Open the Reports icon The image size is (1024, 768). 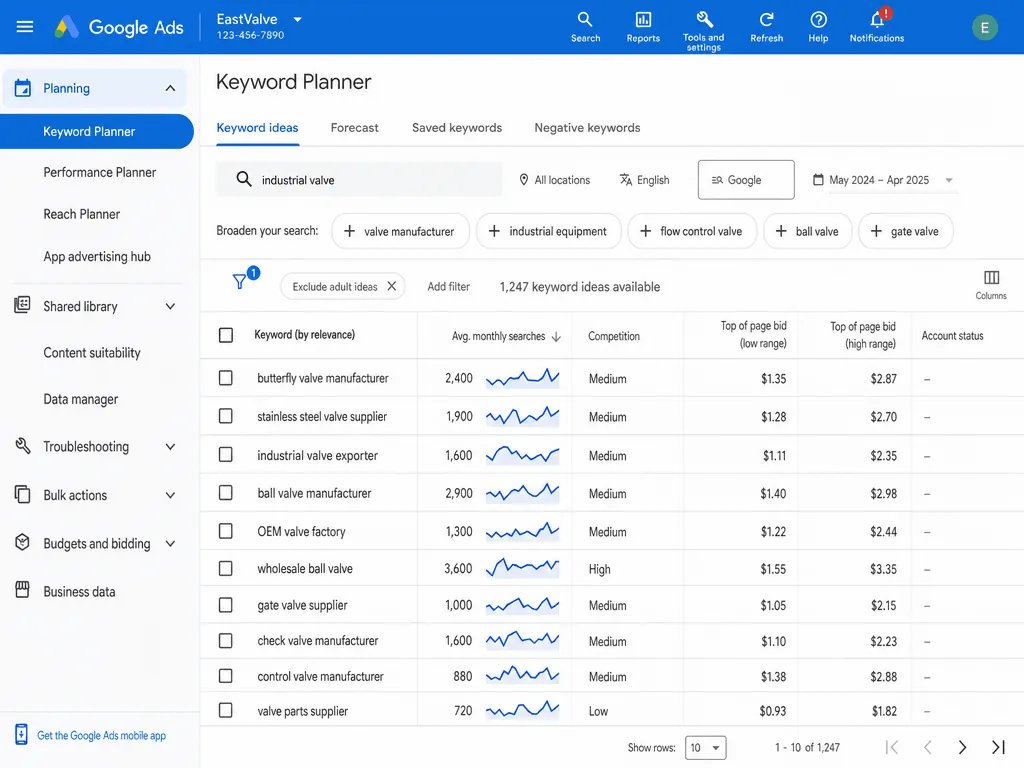point(643,27)
